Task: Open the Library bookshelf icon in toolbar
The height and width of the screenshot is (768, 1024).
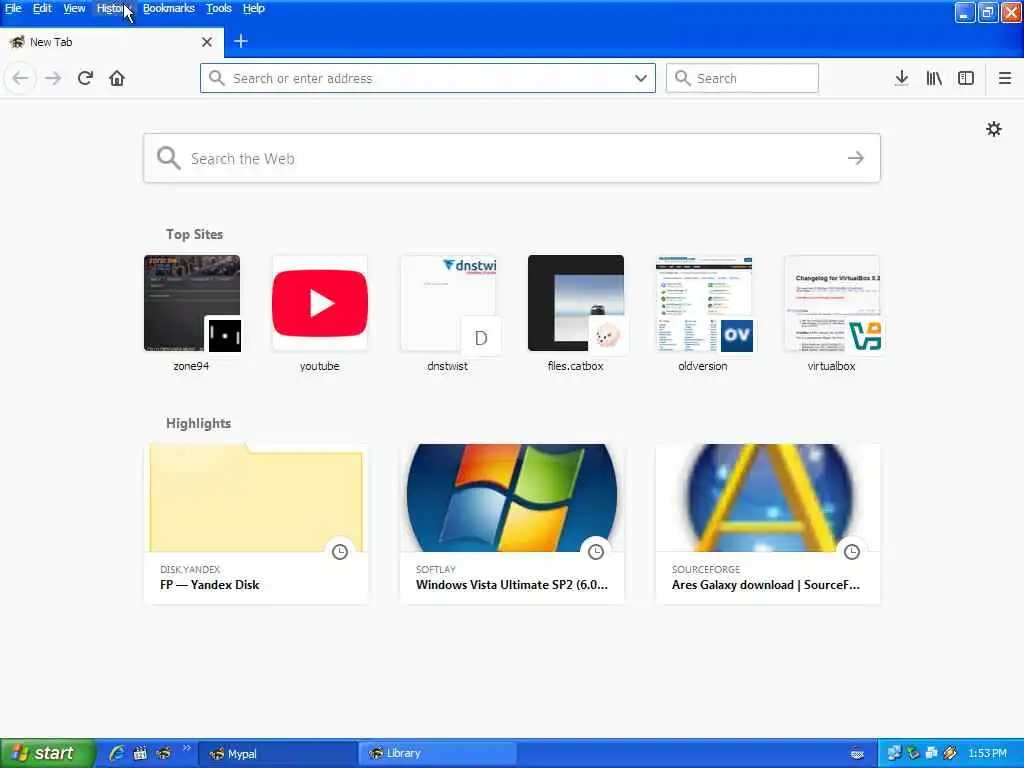Action: (934, 78)
